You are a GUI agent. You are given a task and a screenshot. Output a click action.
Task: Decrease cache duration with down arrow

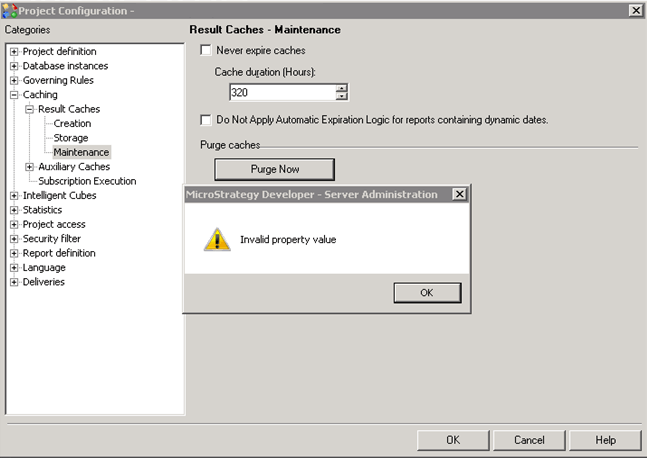pyautogui.click(x=342, y=97)
